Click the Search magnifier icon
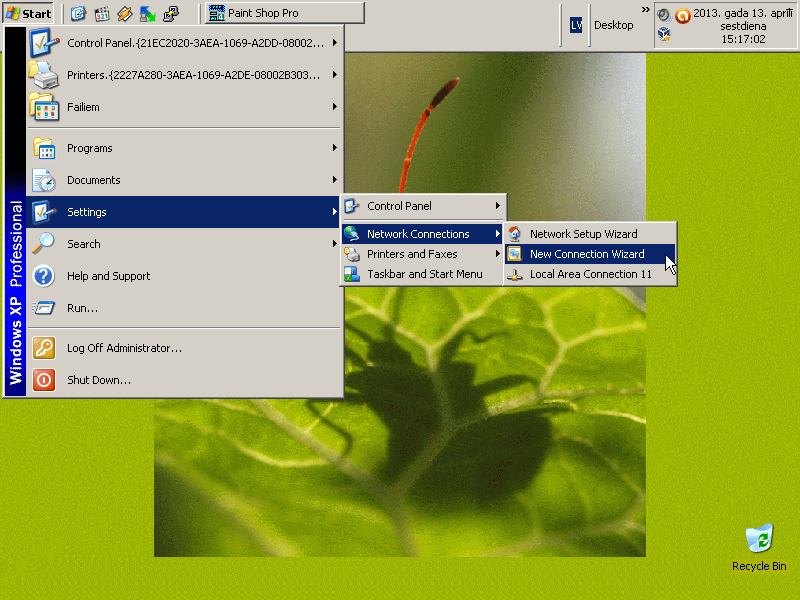The height and width of the screenshot is (600, 800). click(x=44, y=244)
